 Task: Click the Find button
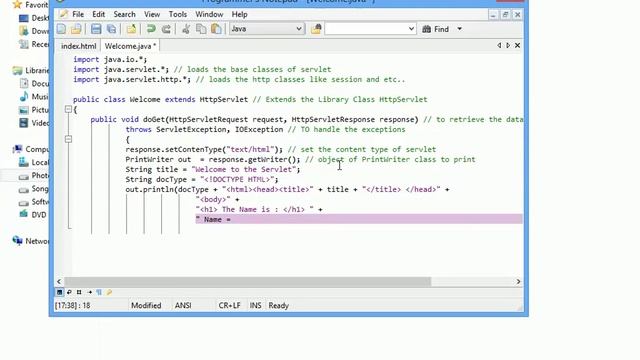pyautogui.click(x=436, y=29)
